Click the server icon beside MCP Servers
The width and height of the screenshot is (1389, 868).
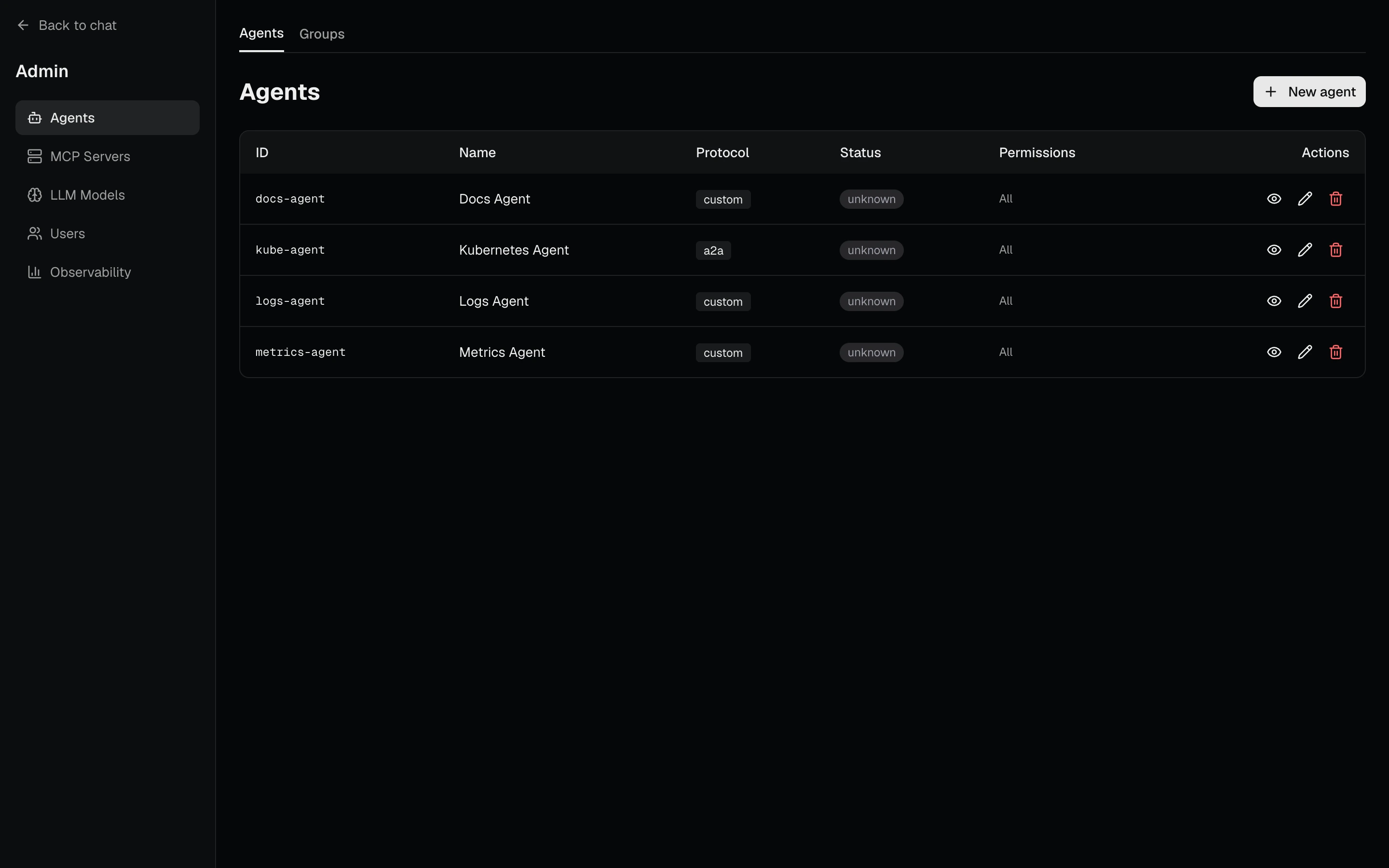34,156
